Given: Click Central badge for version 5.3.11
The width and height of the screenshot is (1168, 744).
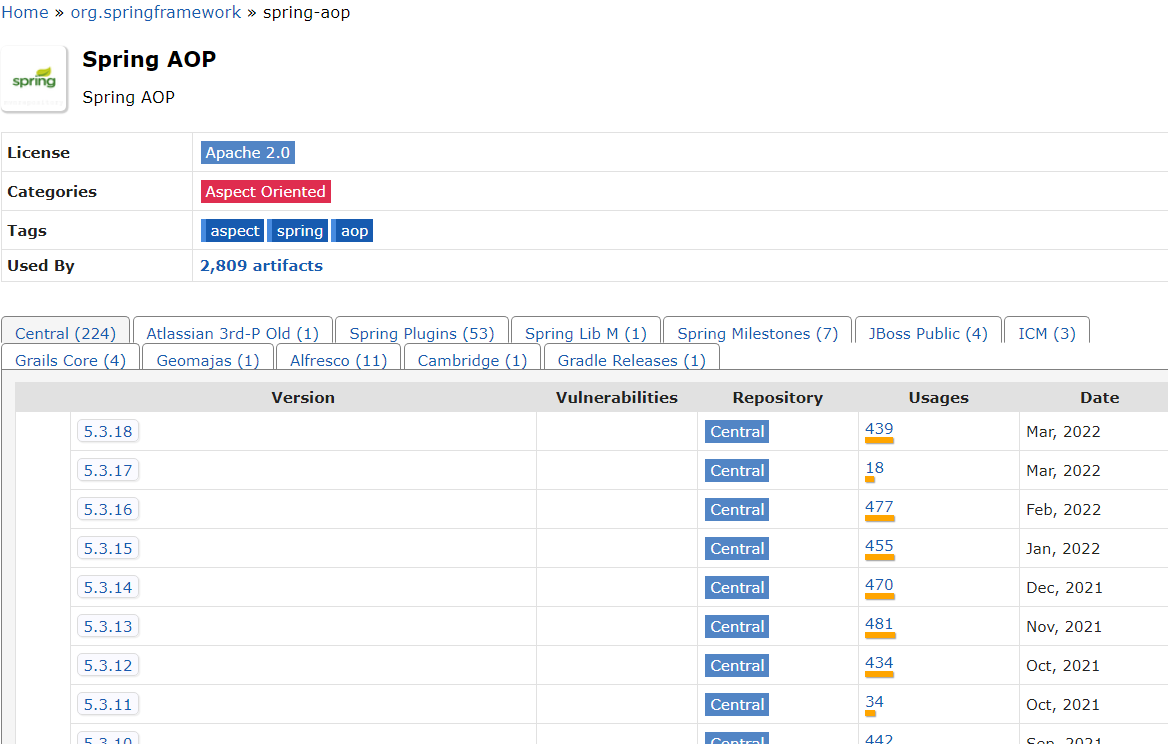Looking at the screenshot, I should click(x=737, y=705).
